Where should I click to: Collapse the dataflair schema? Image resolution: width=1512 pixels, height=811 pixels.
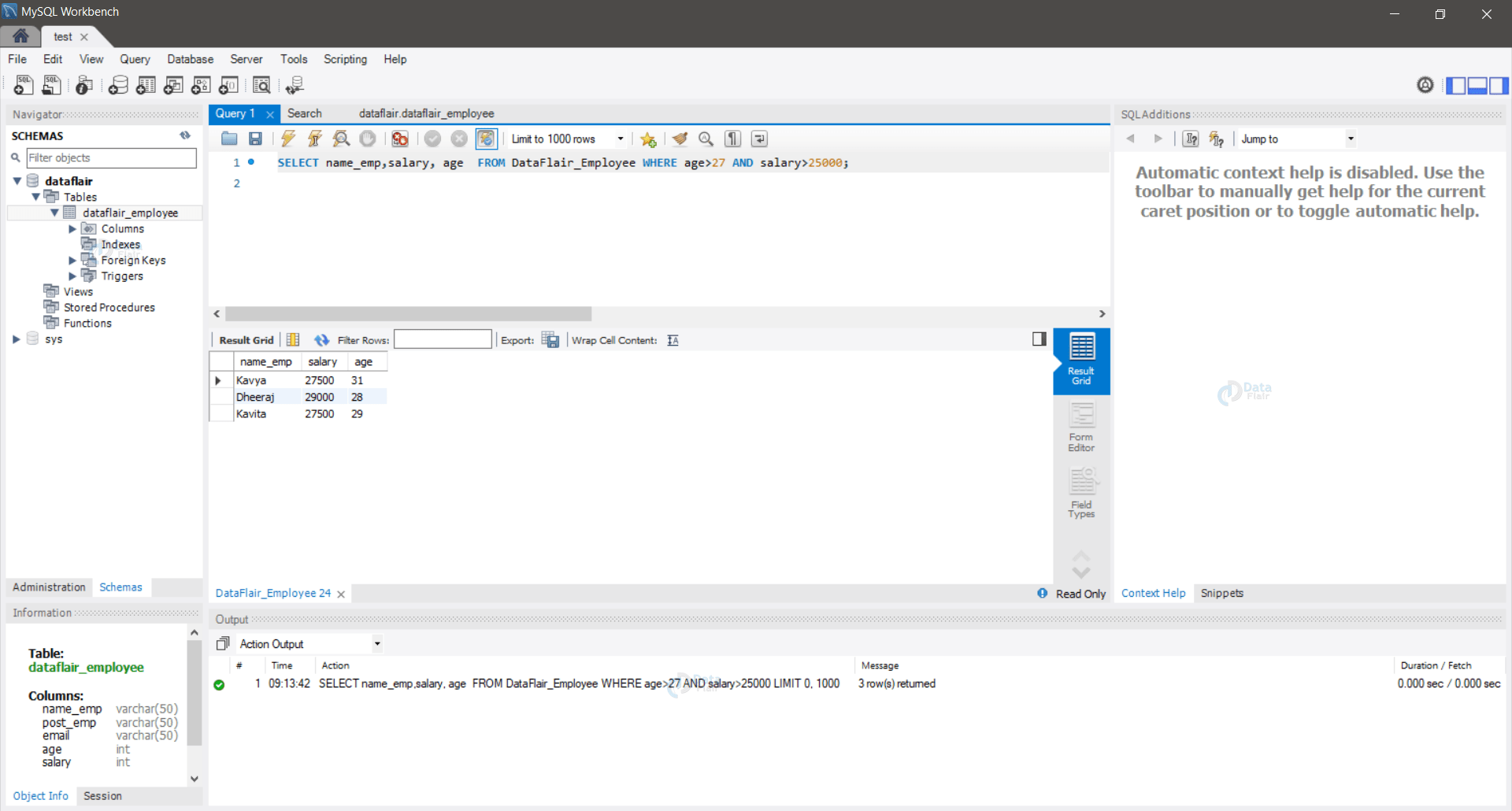tap(17, 181)
